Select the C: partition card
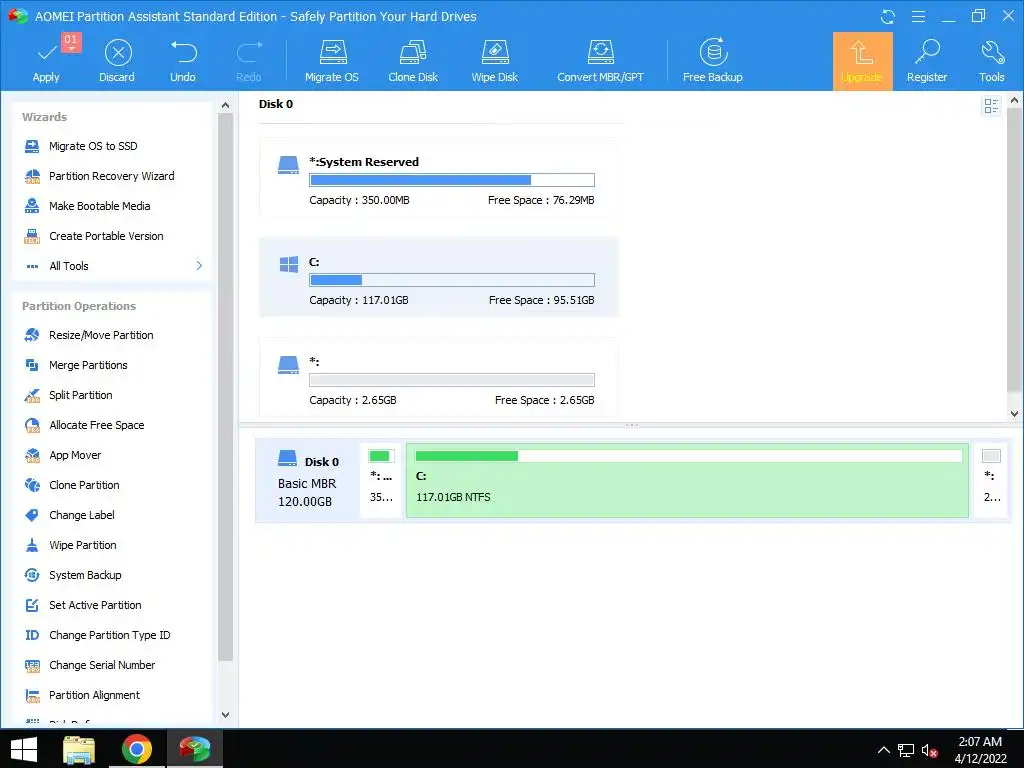 pyautogui.click(x=439, y=277)
